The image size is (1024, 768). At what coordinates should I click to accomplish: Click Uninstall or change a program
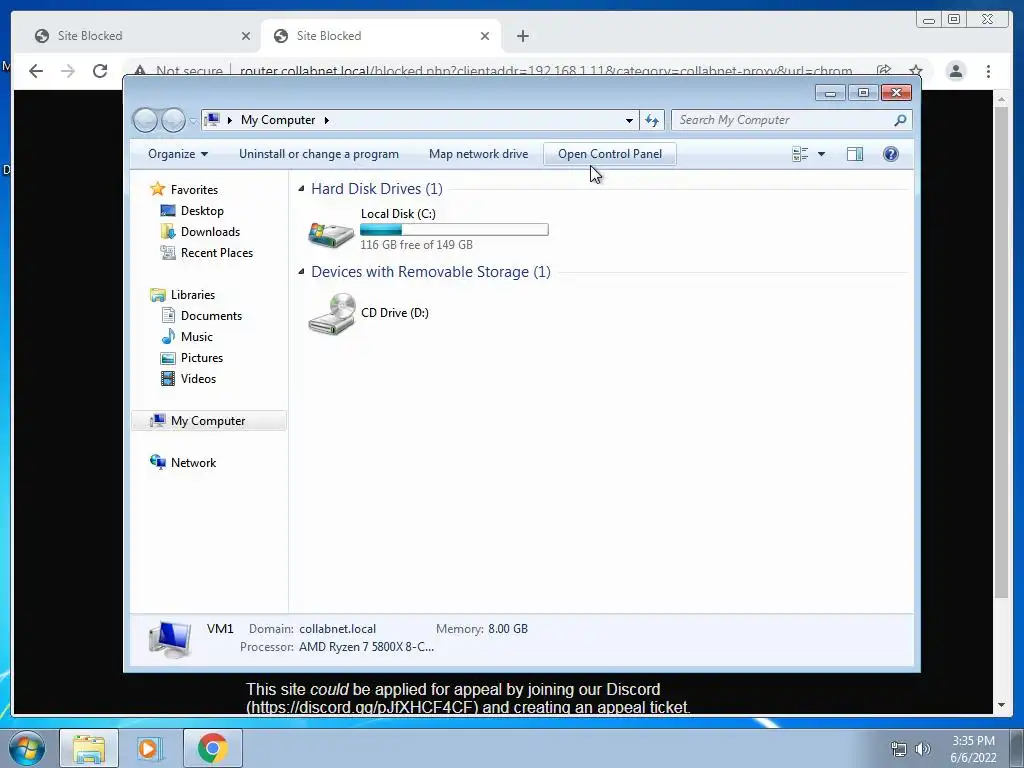click(x=319, y=154)
